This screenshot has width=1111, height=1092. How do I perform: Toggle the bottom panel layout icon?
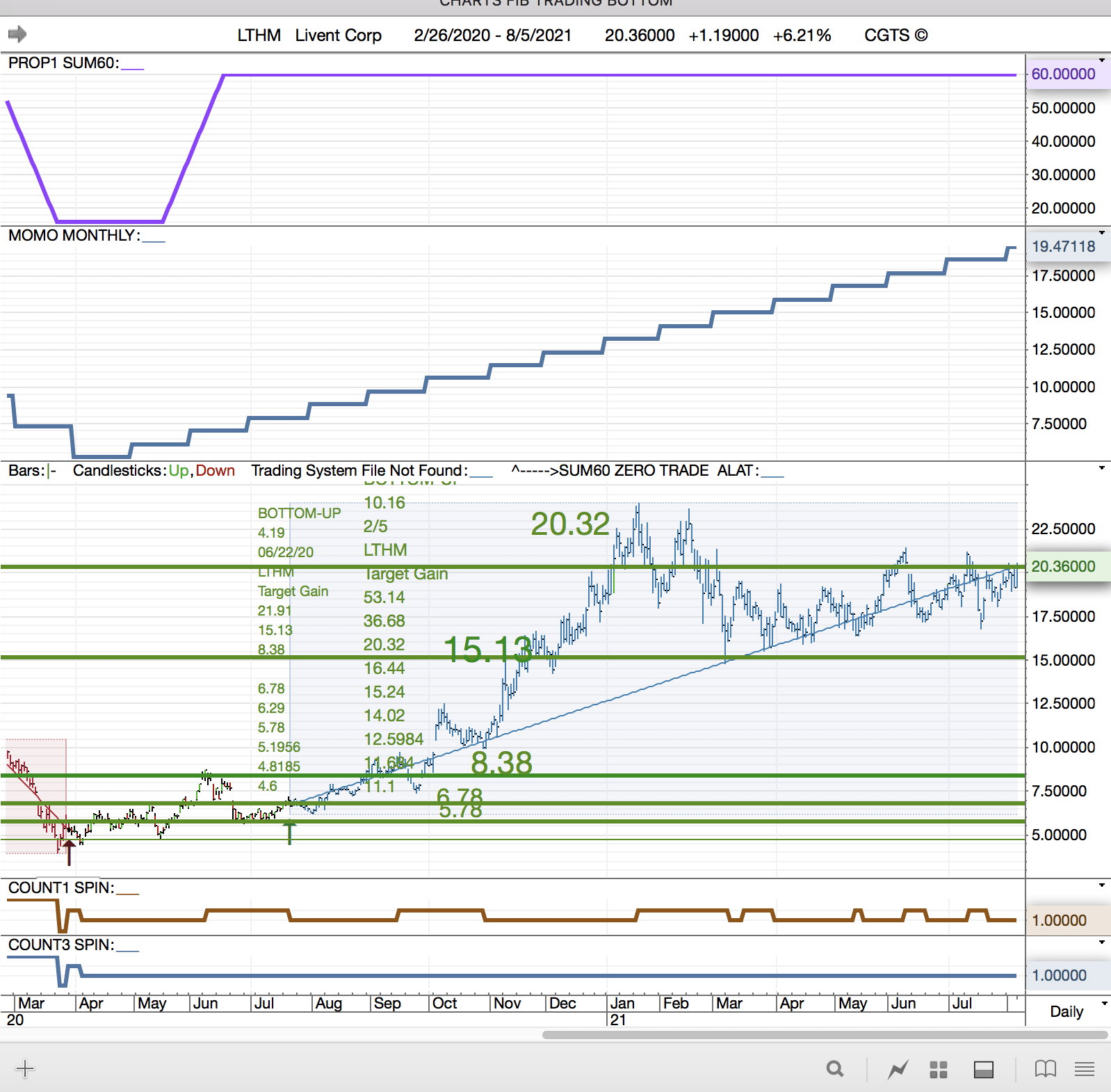(983, 1069)
